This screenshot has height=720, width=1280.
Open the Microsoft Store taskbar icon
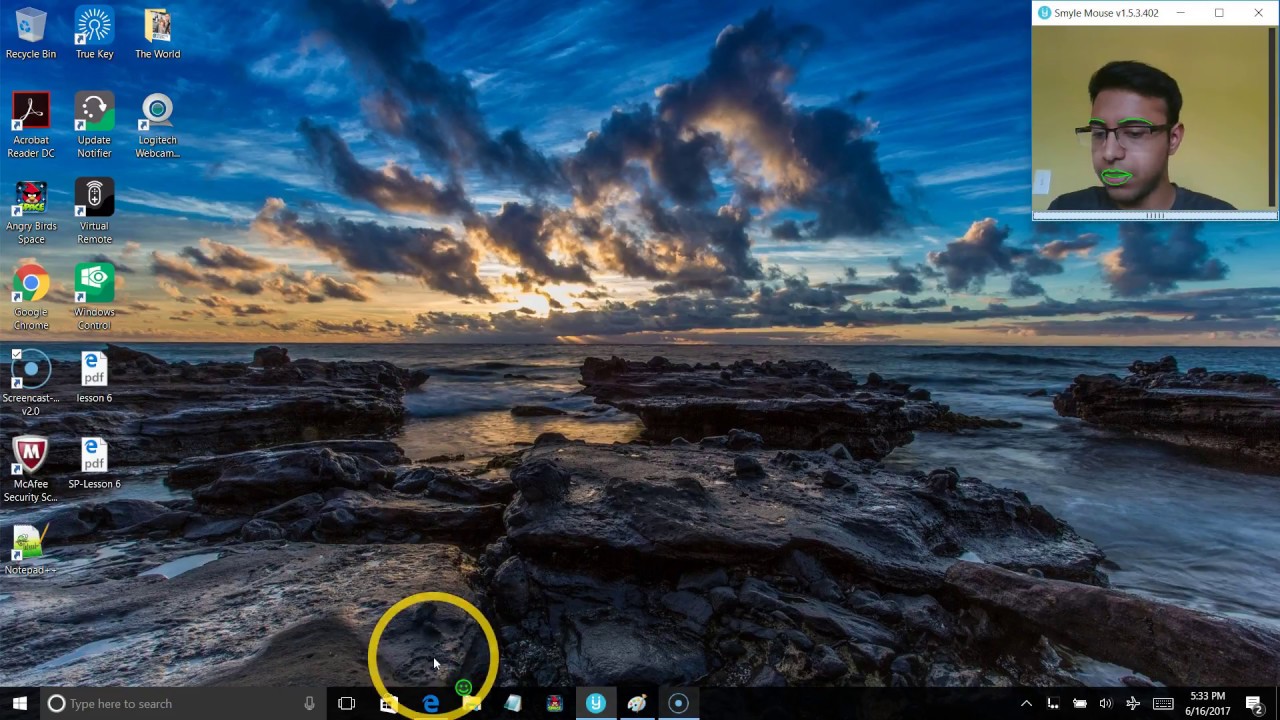388,703
